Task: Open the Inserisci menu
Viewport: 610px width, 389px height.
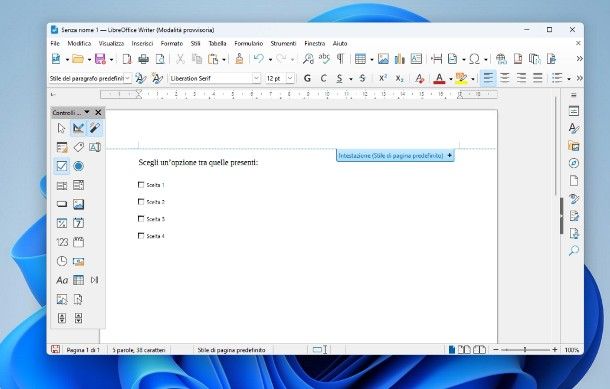Action: click(x=142, y=44)
